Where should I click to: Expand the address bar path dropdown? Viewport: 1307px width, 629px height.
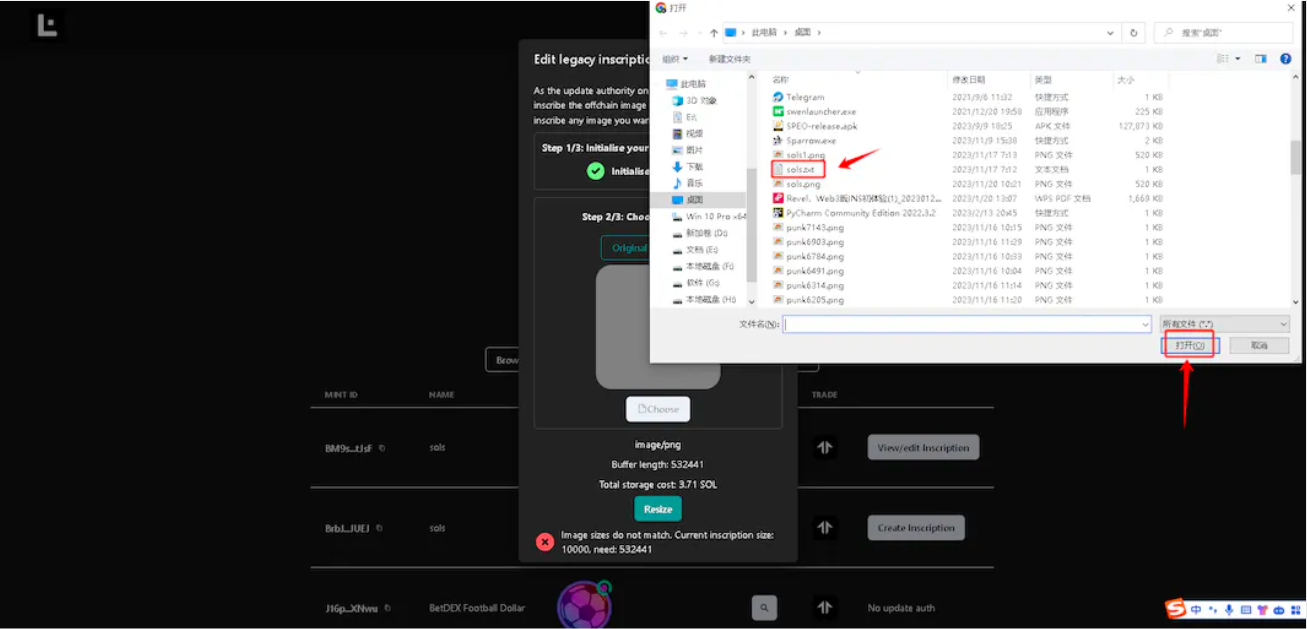pyautogui.click(x=1111, y=33)
